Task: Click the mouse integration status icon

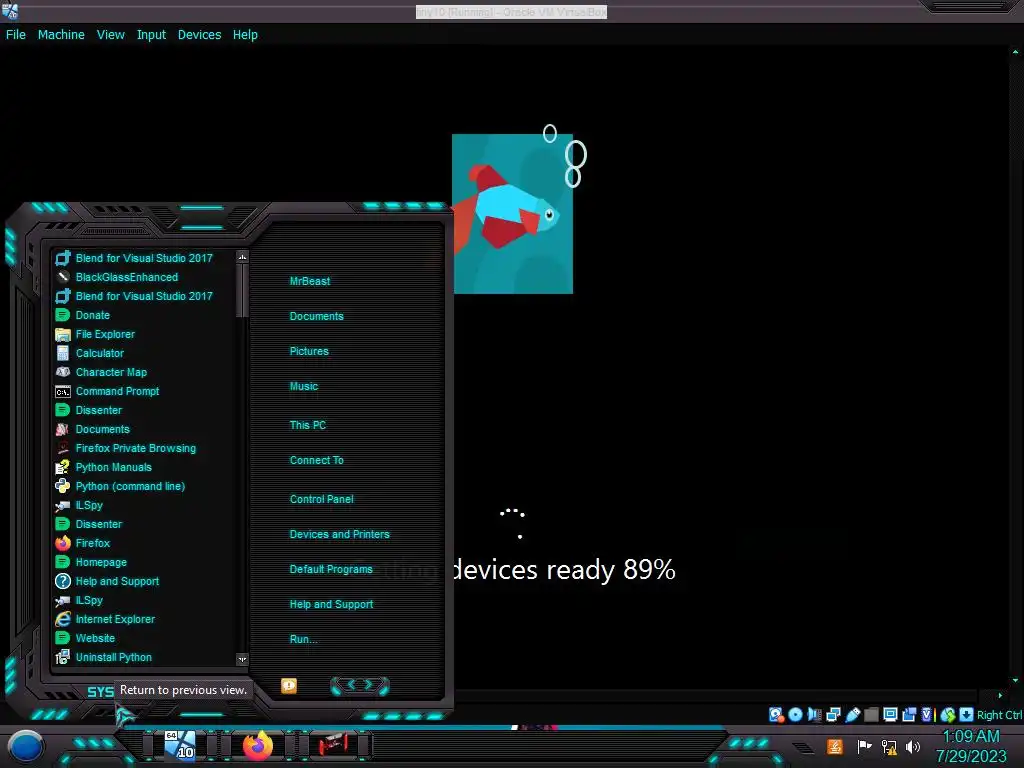Action: pos(948,715)
